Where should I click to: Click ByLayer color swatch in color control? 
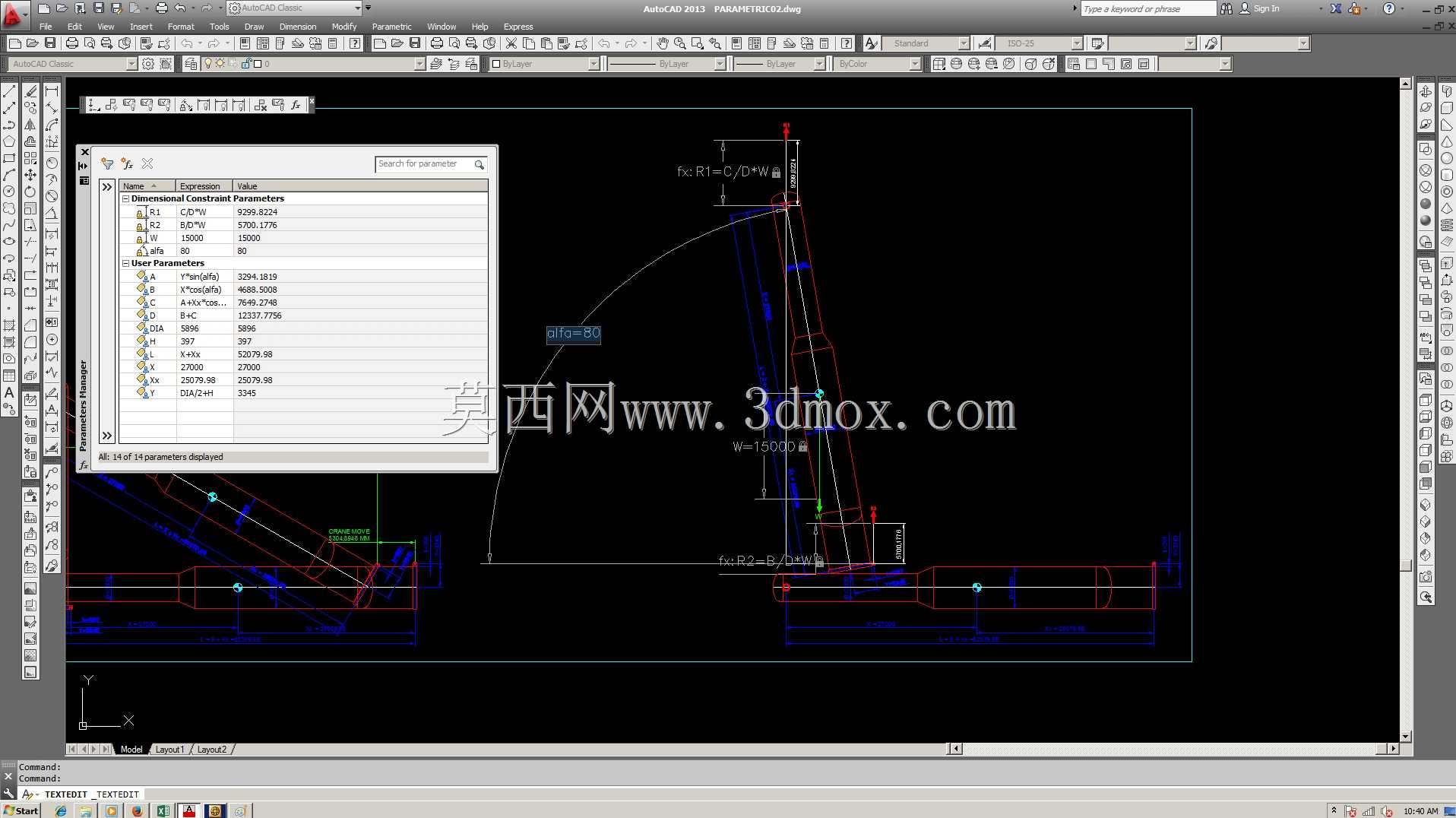[x=496, y=64]
